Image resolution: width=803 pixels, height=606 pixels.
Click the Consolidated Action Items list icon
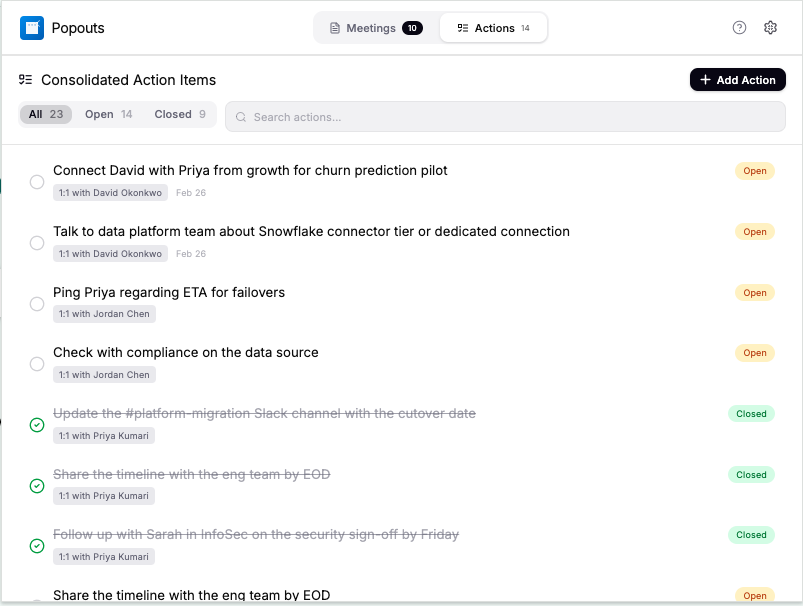click(25, 79)
